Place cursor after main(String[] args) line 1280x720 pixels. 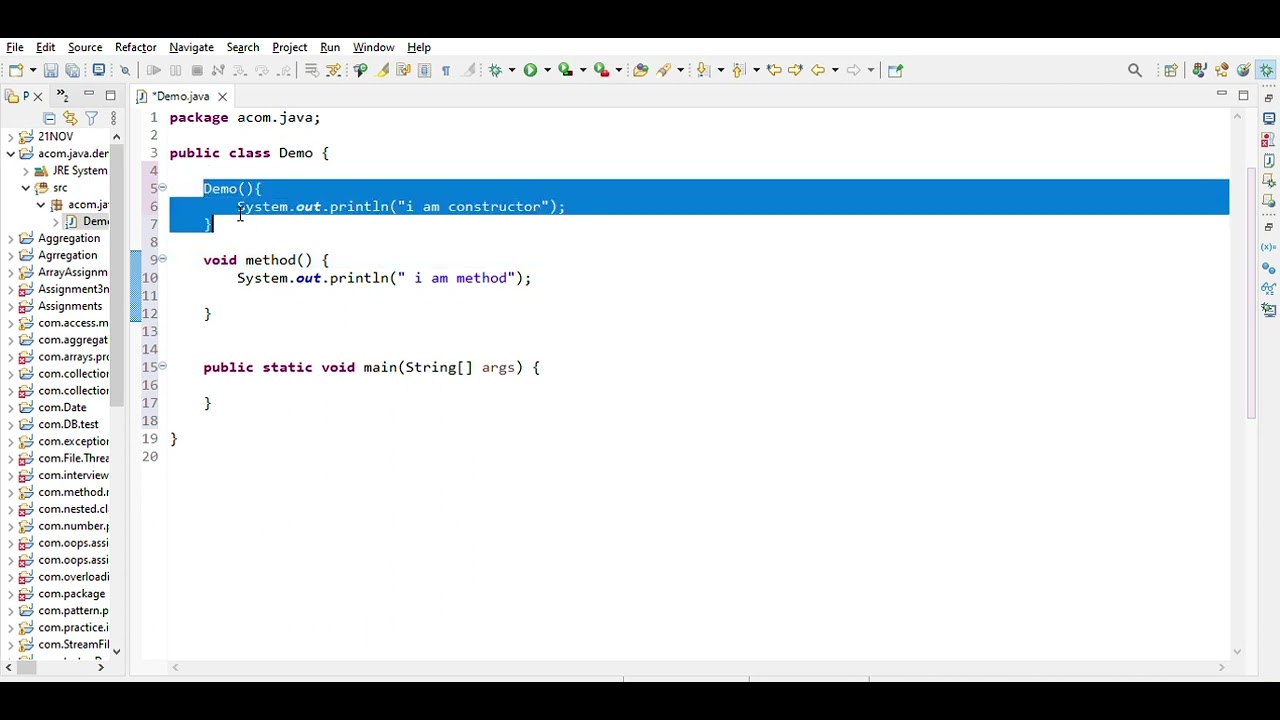541,367
